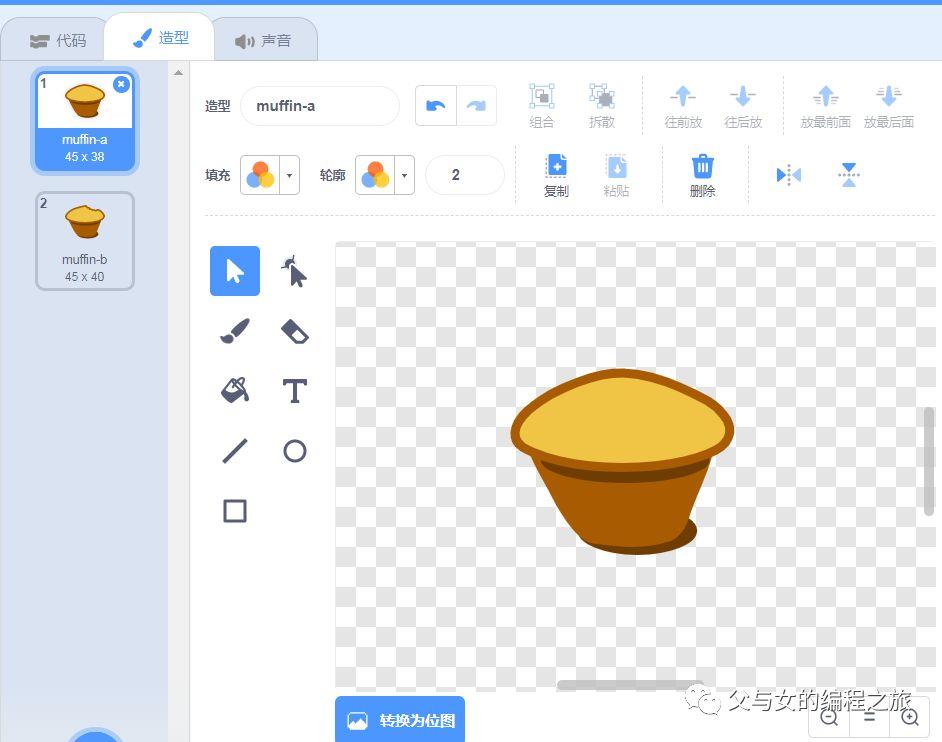Choose the Text tool
This screenshot has height=742, width=942.
click(x=294, y=391)
